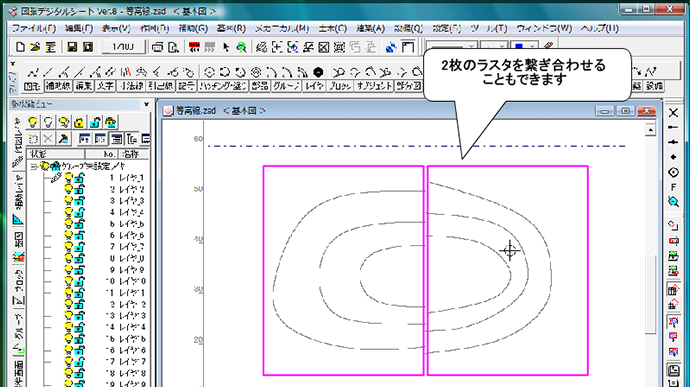Switch to the オブジェクト command tab
The height and width of the screenshot is (387, 690).
374,86
